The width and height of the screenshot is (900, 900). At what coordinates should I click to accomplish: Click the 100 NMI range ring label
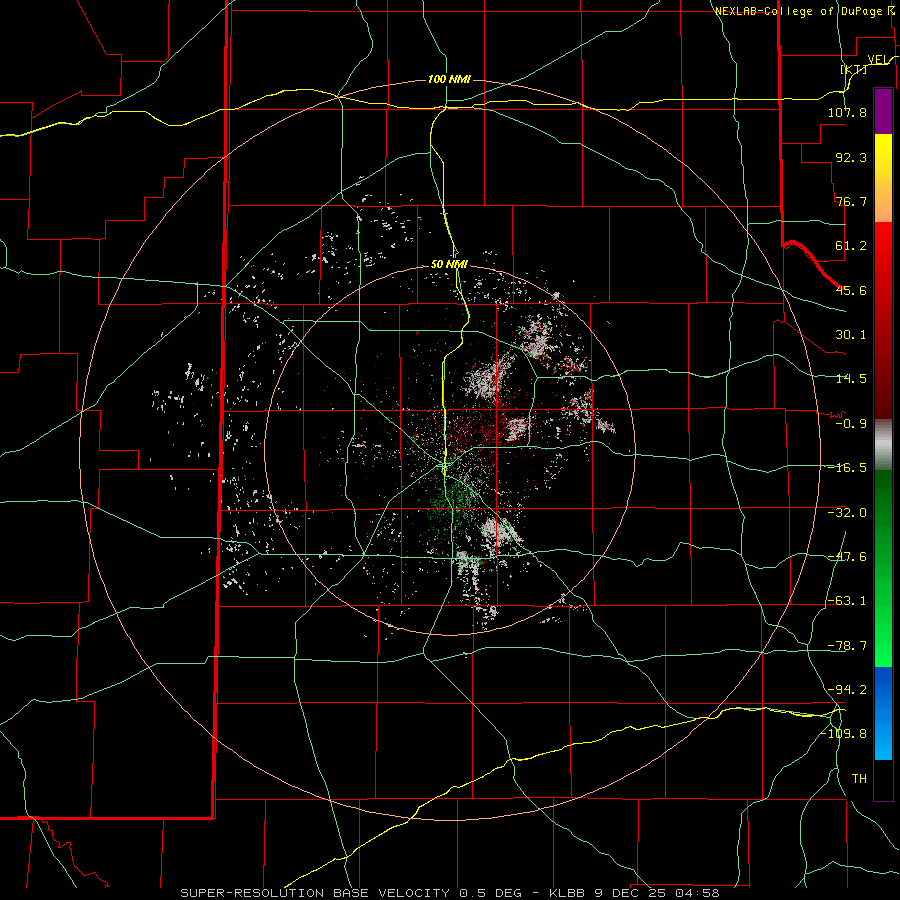pyautogui.click(x=449, y=79)
